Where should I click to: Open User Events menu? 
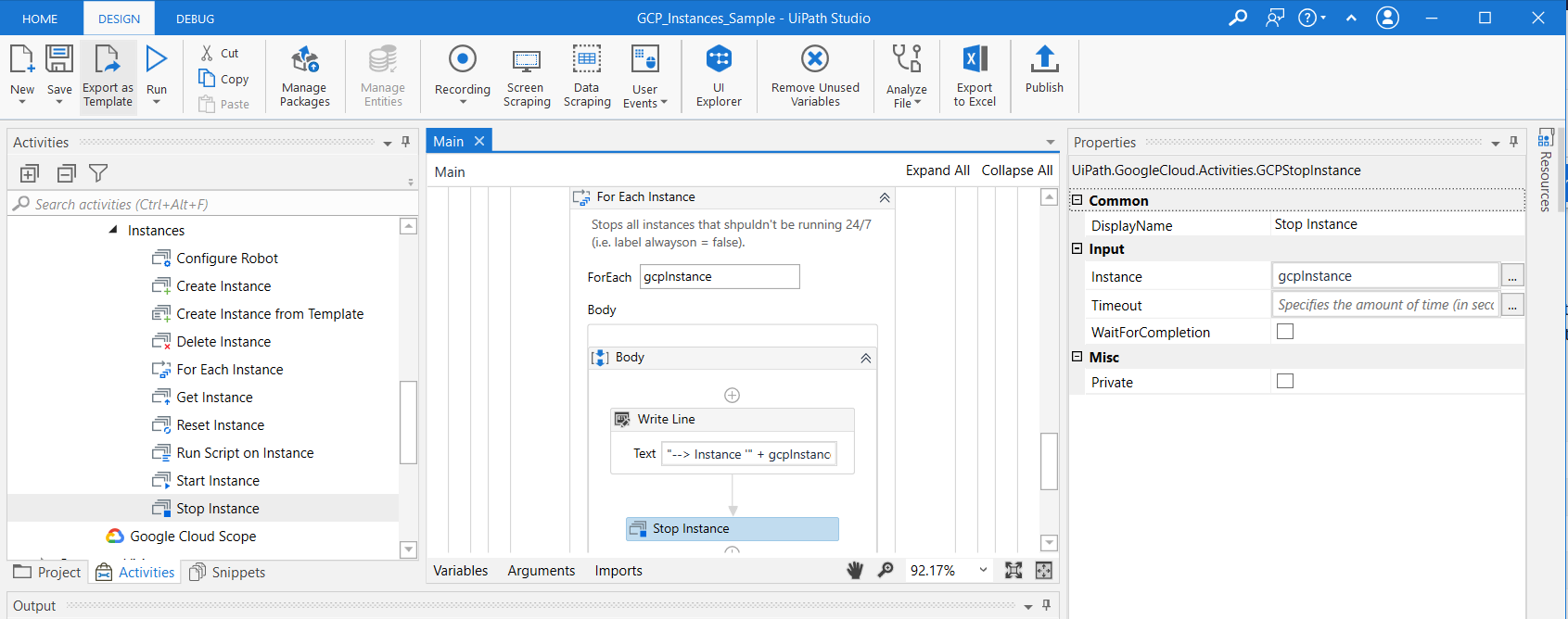click(x=644, y=76)
